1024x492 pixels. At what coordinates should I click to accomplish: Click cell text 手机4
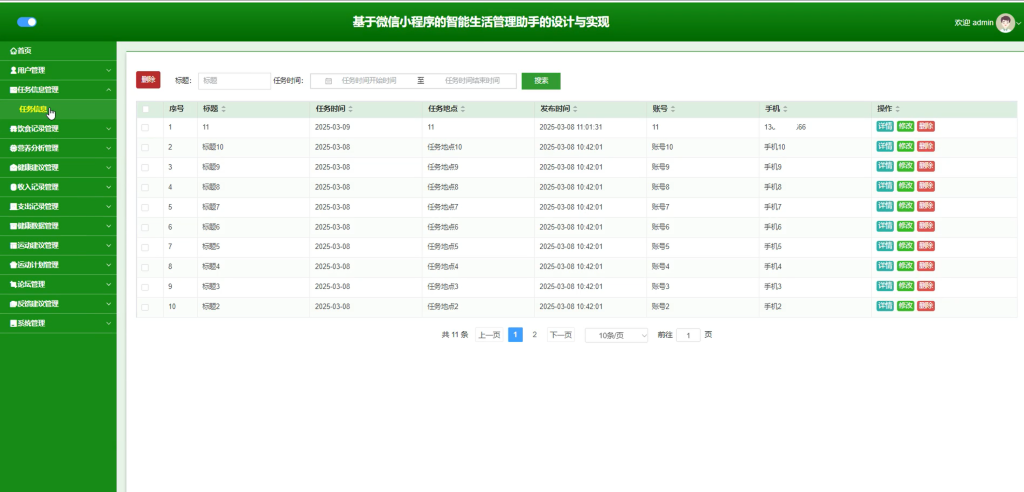point(773,267)
